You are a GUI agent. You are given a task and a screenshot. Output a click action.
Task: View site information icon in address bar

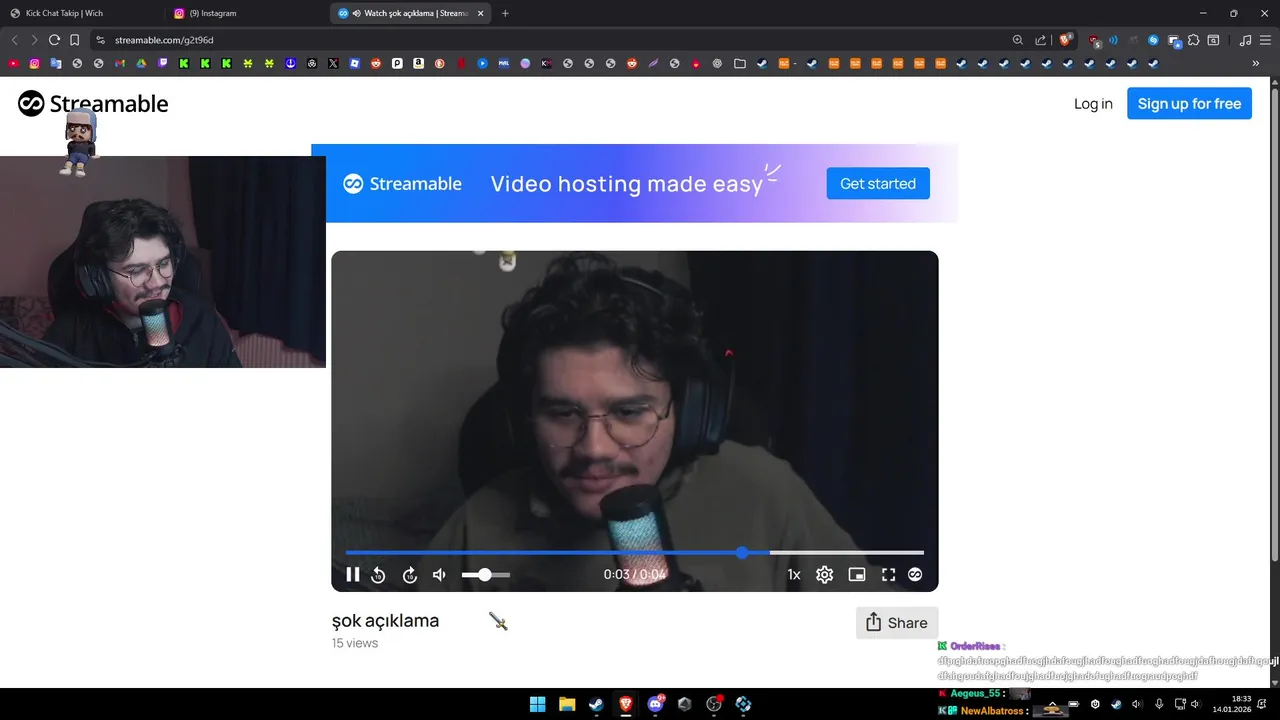(100, 40)
